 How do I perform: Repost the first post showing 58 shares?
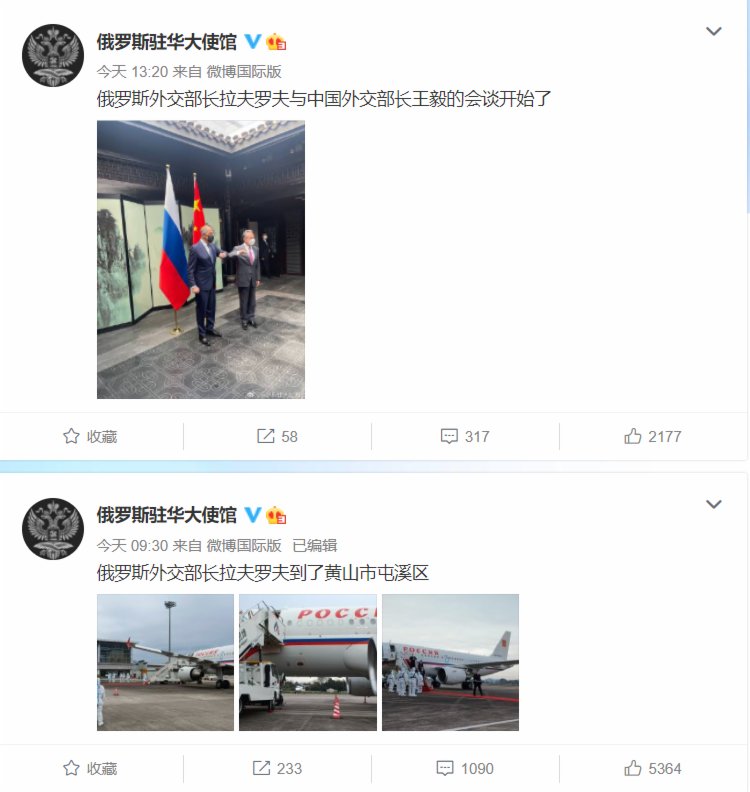click(x=277, y=436)
